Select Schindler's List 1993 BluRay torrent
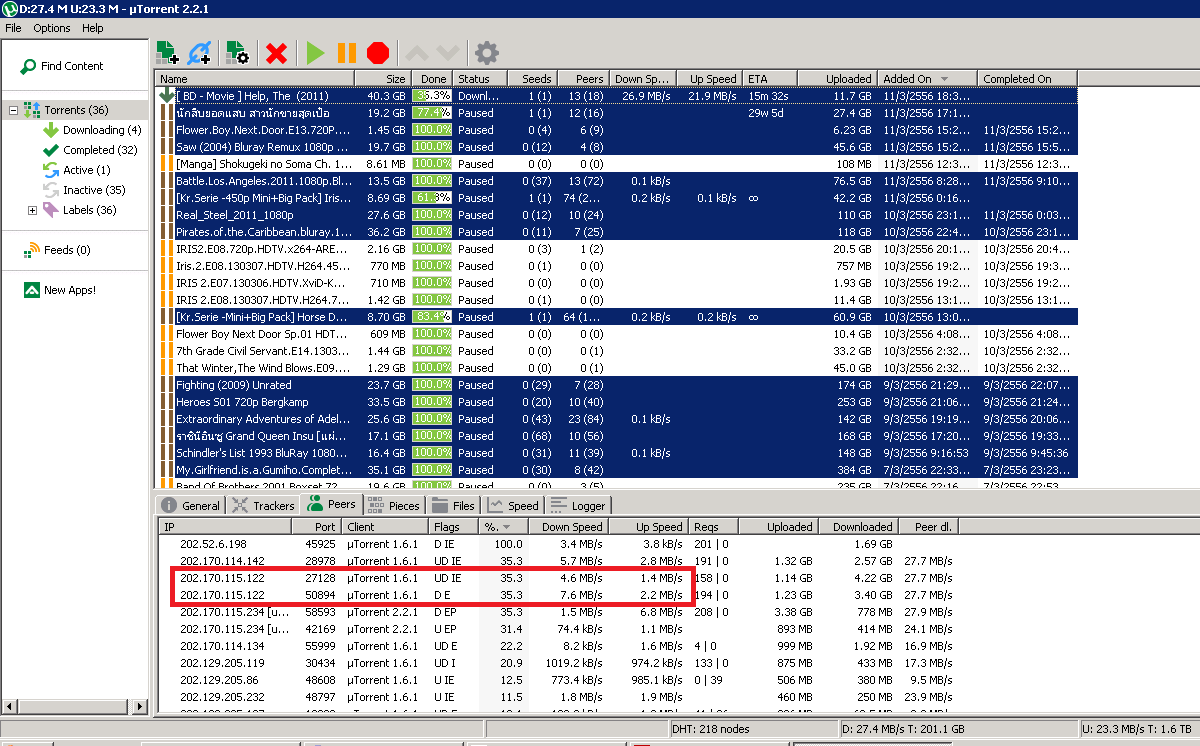The width and height of the screenshot is (1200, 746). pos(616,453)
